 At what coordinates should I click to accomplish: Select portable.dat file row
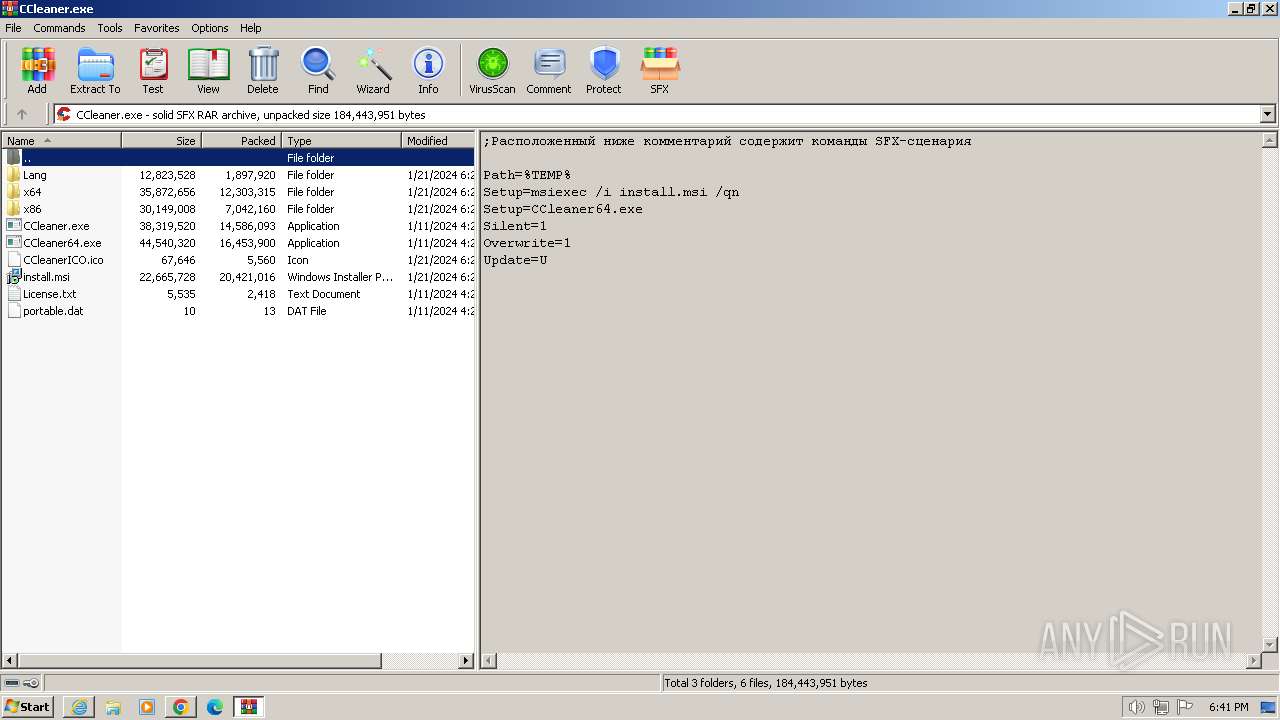point(238,311)
